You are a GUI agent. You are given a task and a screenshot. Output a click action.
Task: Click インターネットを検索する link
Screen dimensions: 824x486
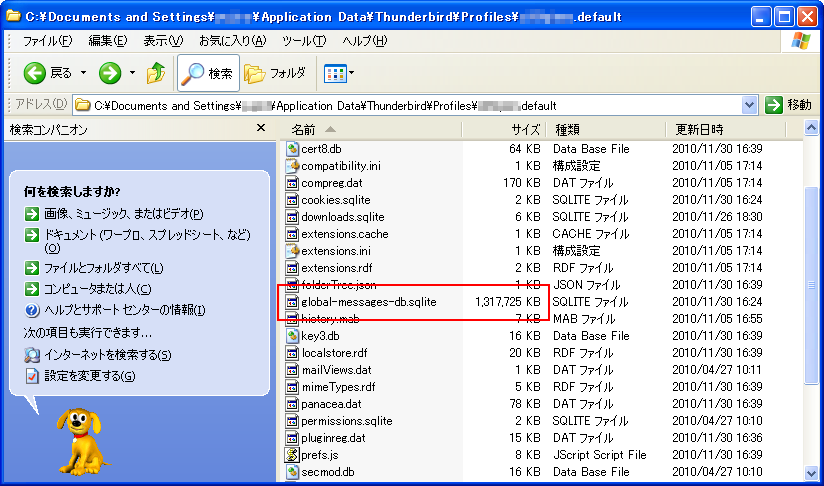click(x=108, y=355)
